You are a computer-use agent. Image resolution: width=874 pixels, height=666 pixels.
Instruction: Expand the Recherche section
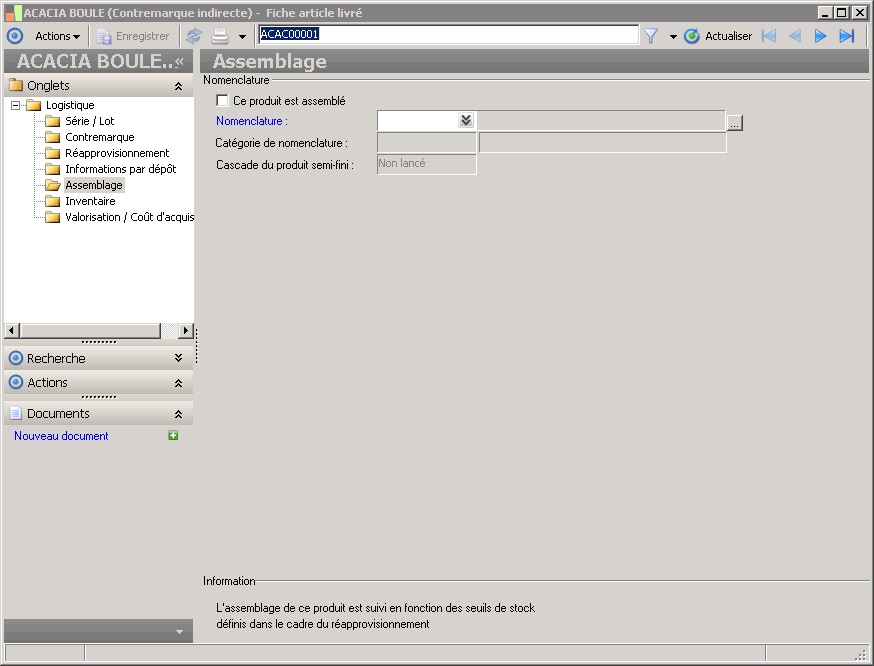pos(178,358)
